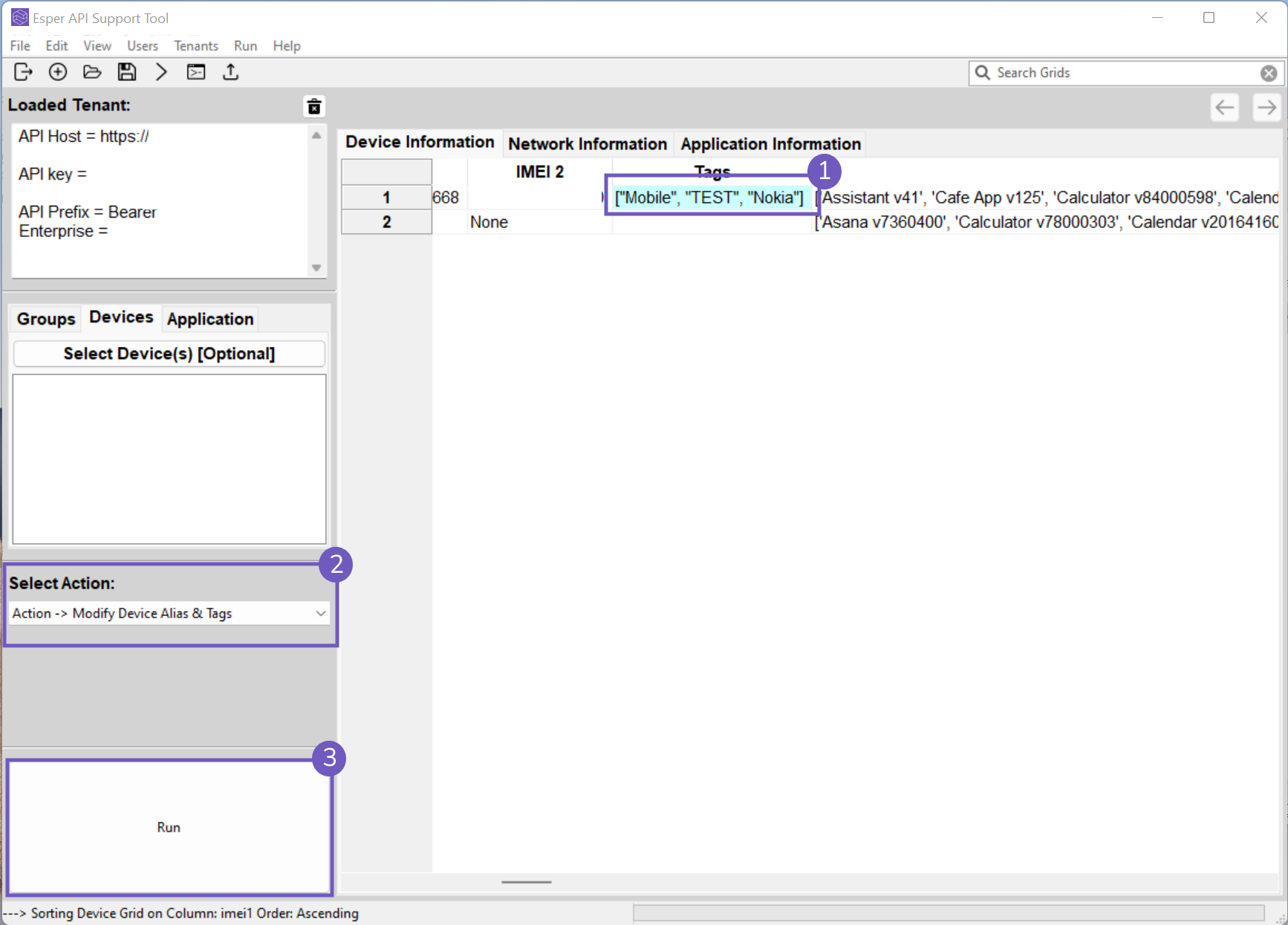Clear the search using the X icon
The height and width of the screenshot is (925, 1288).
[x=1268, y=72]
